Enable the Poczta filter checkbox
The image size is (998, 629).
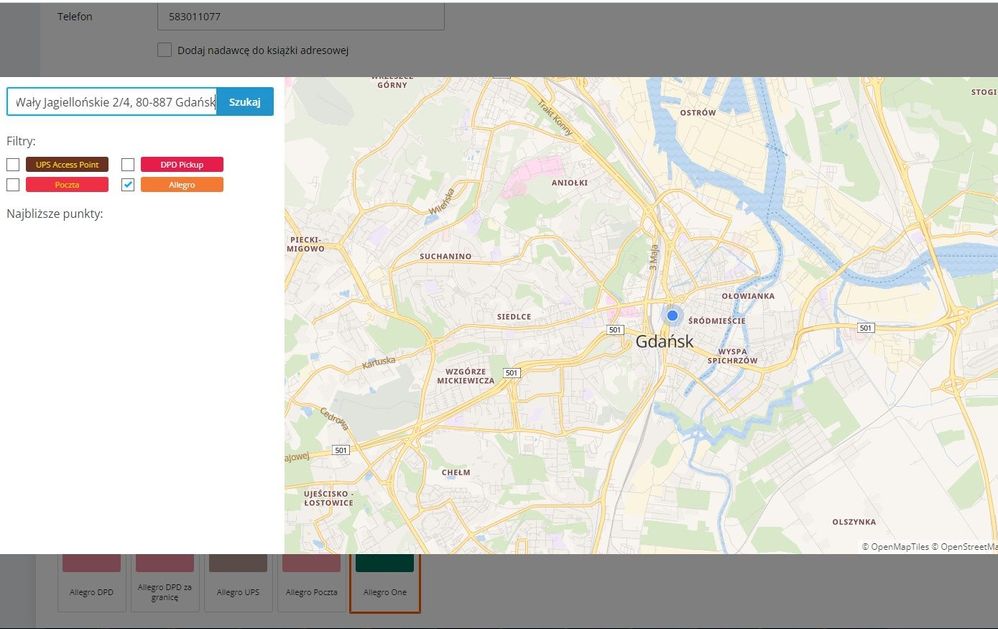tap(13, 185)
